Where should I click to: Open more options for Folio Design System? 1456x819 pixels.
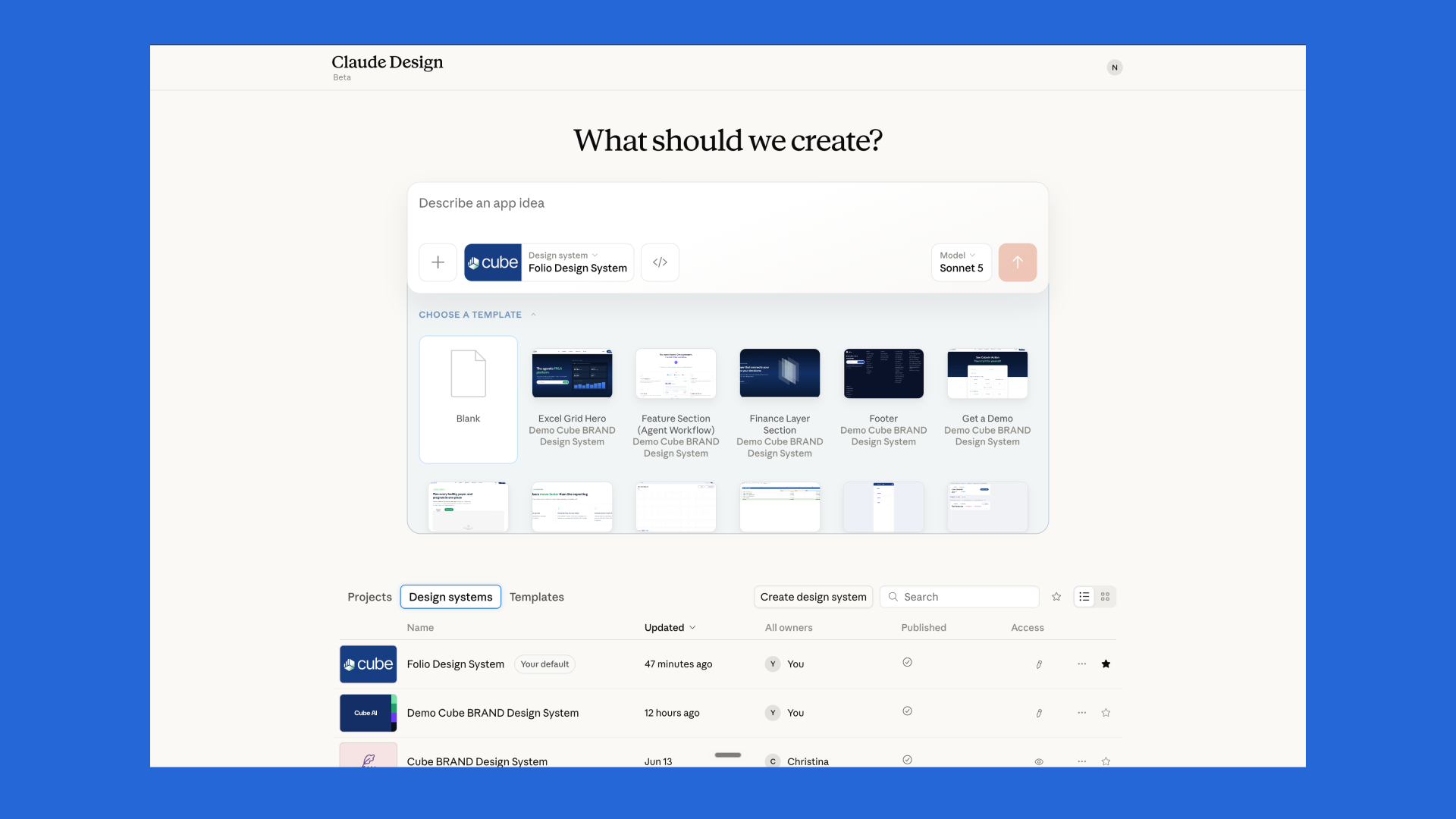click(1082, 664)
